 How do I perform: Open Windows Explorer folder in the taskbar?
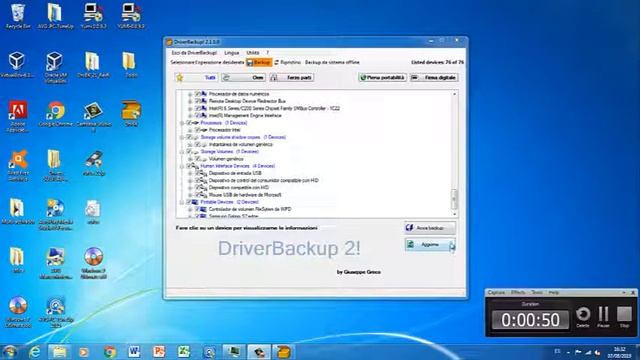point(59,351)
